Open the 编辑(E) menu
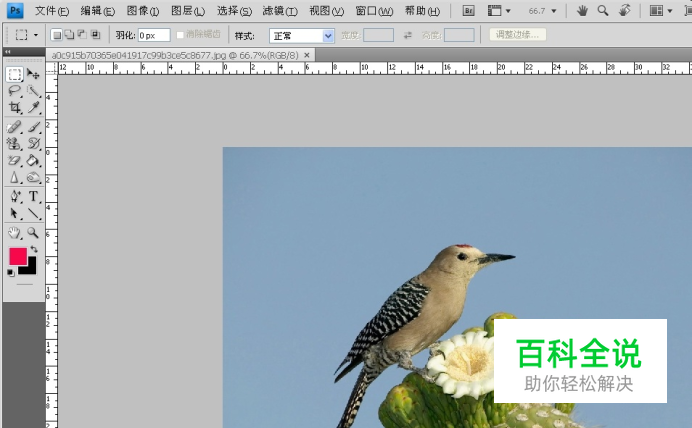The height and width of the screenshot is (428, 692). pyautogui.click(x=98, y=11)
